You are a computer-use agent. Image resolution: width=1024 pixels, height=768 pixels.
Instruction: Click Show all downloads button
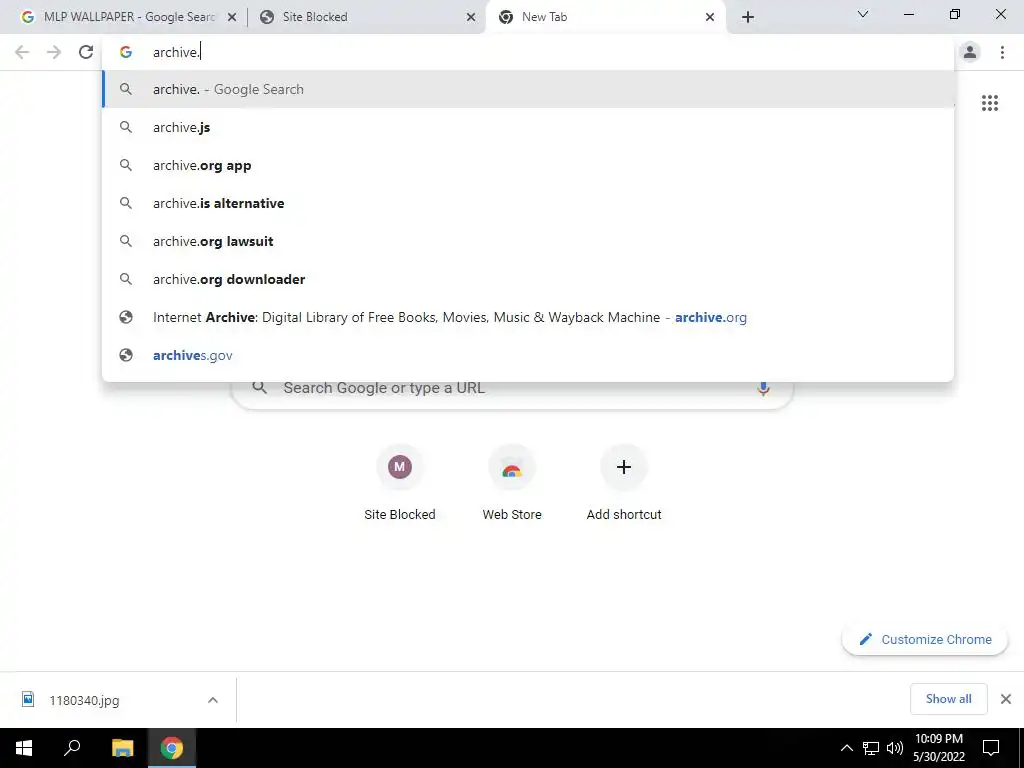click(x=948, y=699)
